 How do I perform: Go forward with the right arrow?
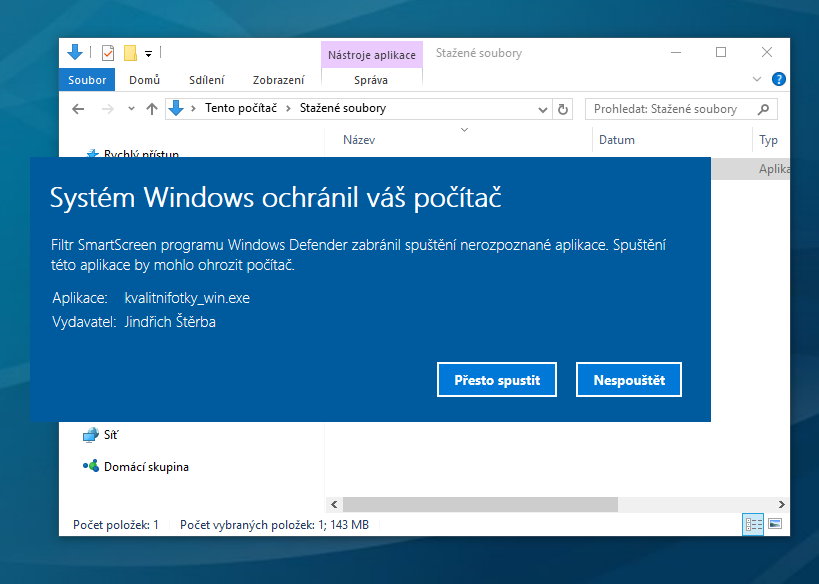[108, 109]
